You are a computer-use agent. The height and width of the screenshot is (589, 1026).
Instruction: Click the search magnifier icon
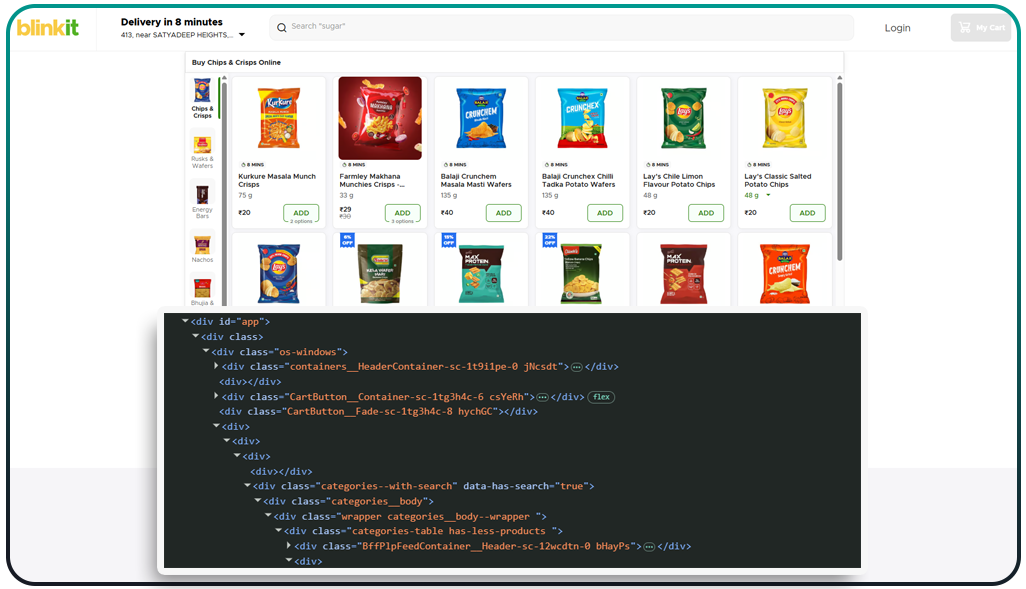(x=281, y=27)
